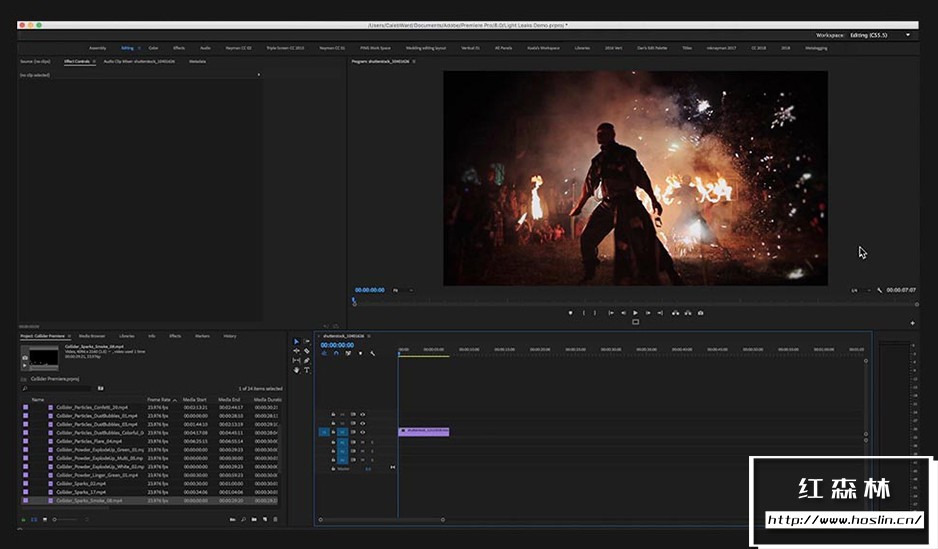This screenshot has width=938, height=549.
Task: Select Collider_Sparks_02.mp4 in the project list
Action: click(82, 483)
